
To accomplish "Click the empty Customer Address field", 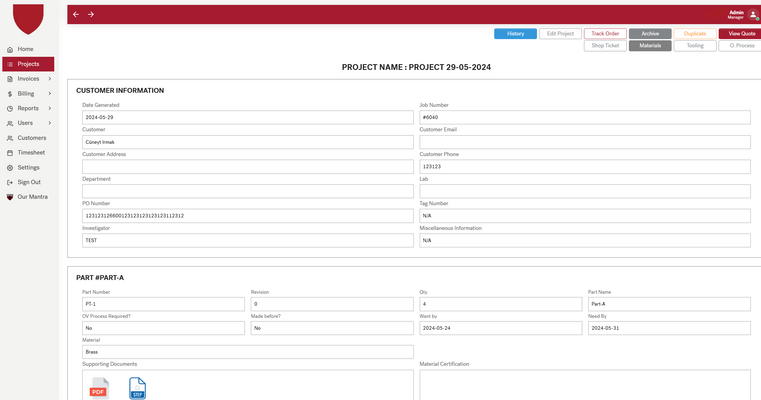I will [x=248, y=167].
